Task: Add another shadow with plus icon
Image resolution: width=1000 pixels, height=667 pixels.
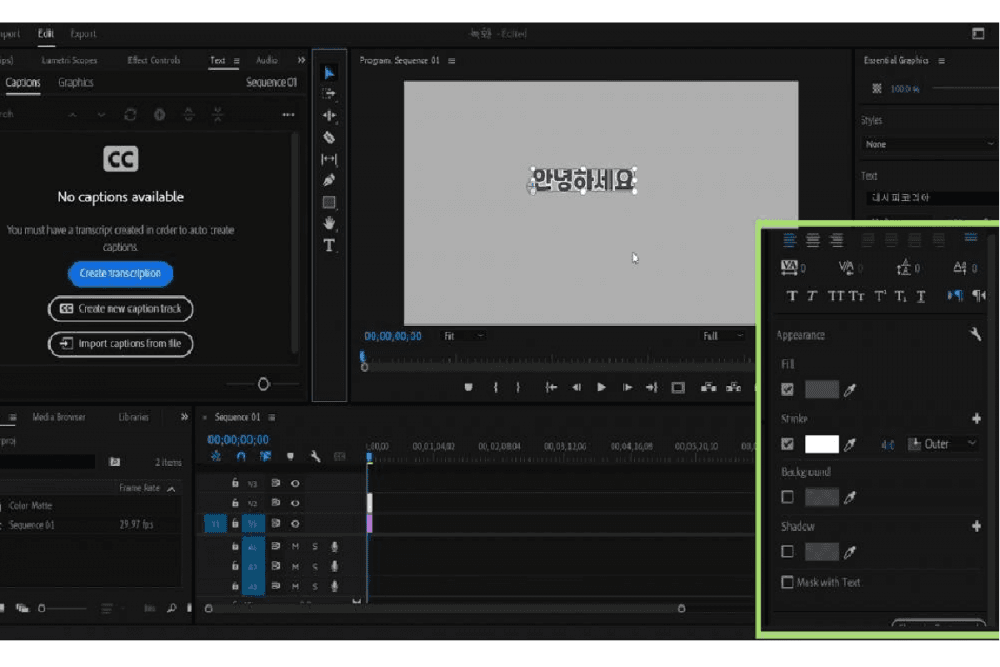Action: (976, 526)
